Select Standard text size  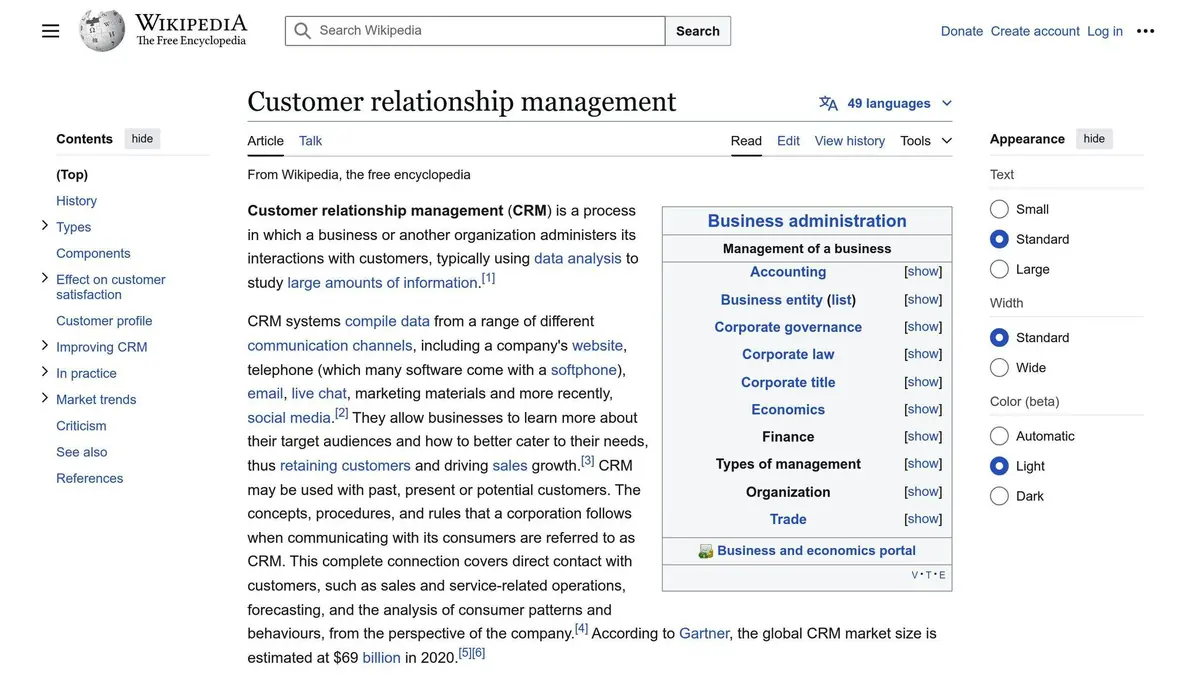click(999, 239)
